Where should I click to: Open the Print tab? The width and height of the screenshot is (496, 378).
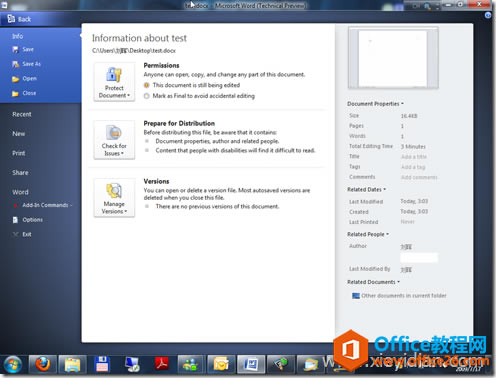click(x=19, y=153)
